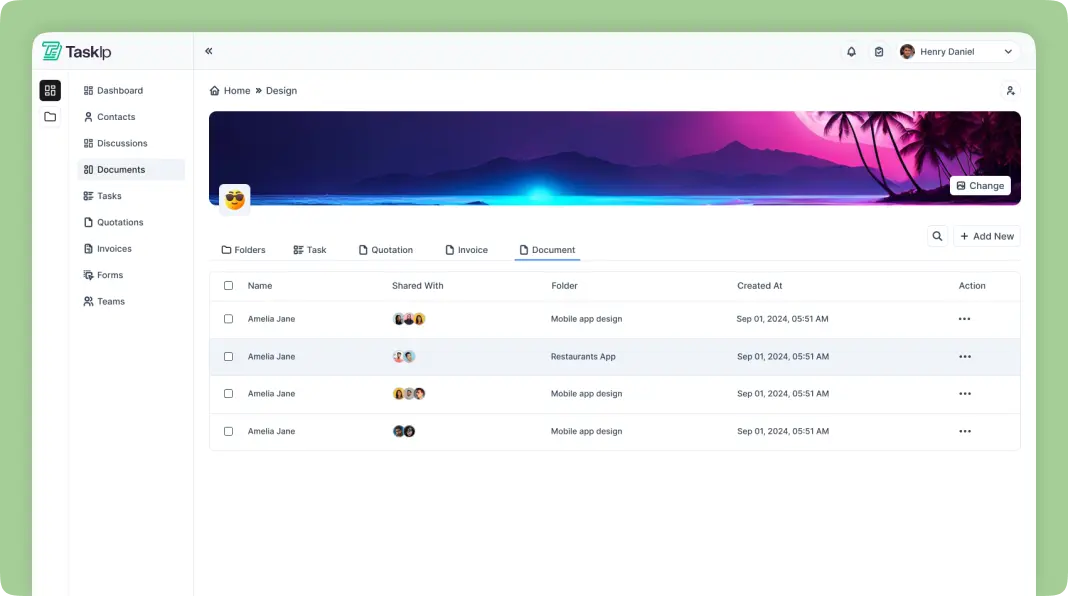
Task: Click the Change cover button
Action: pyautogui.click(x=979, y=185)
